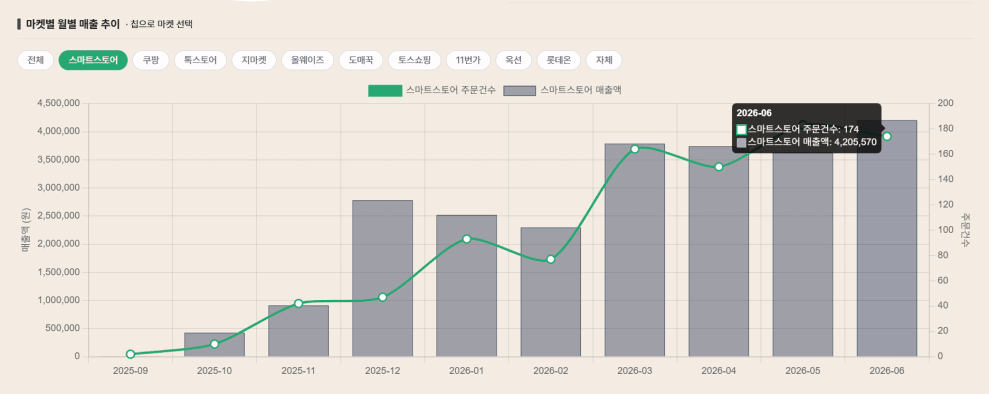Click the 마켓별 월별 매출 추이 heading
989x394 pixels.
[73, 25]
